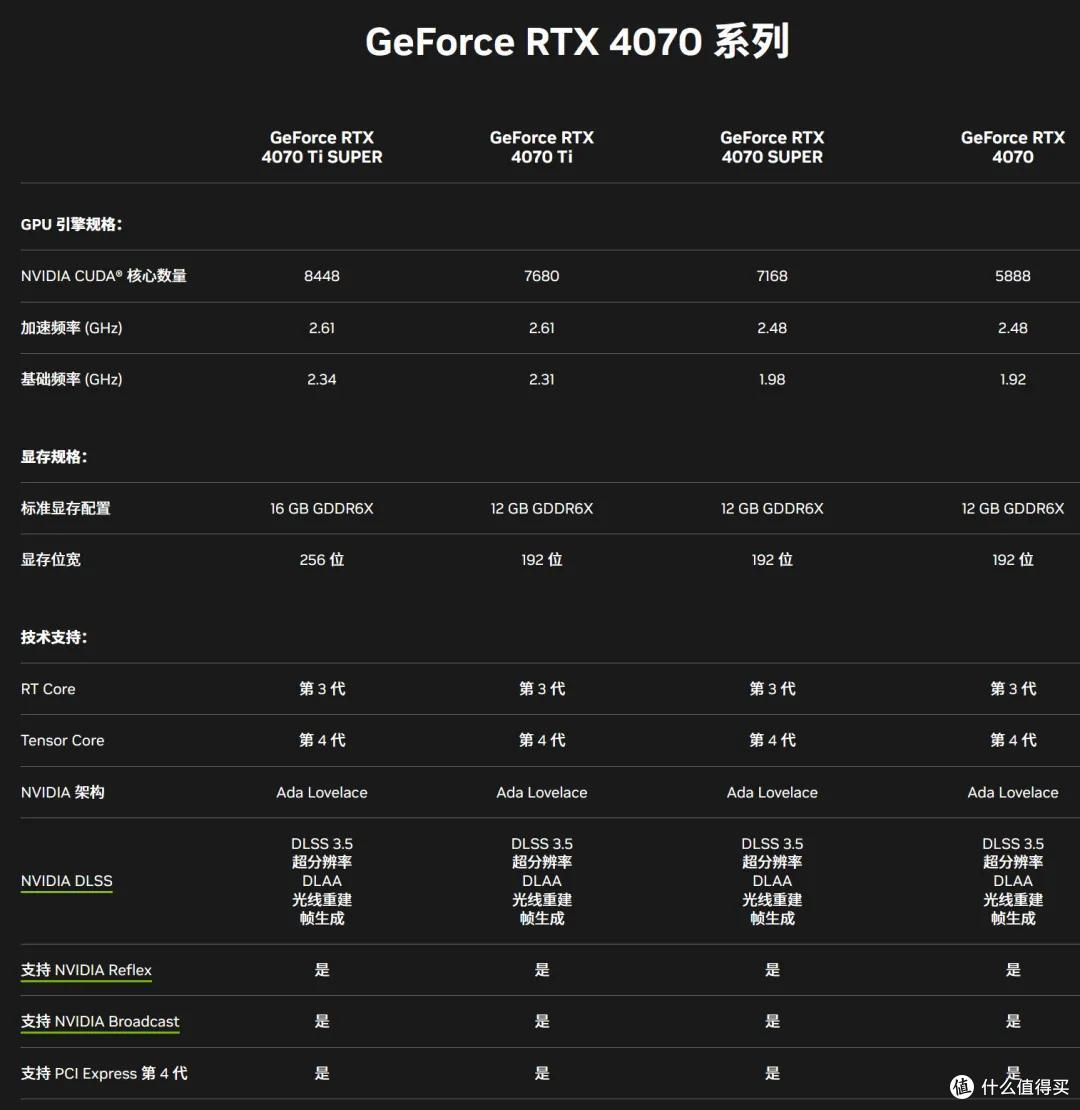Select the GeForce RTX 4070 column header

coord(1013,147)
